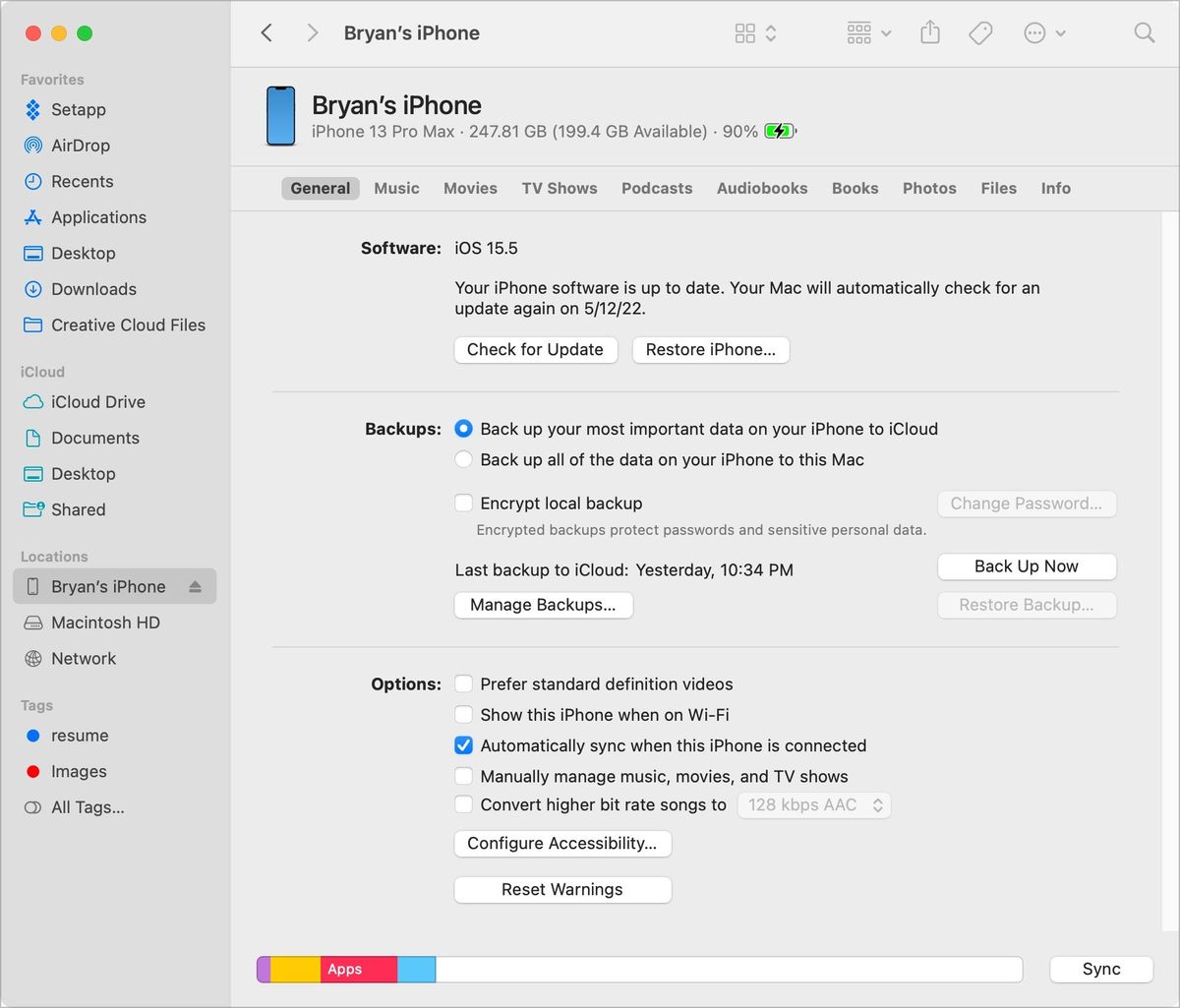This screenshot has width=1180, height=1008.
Task: Click light blue storage bar segment
Action: pos(417,969)
